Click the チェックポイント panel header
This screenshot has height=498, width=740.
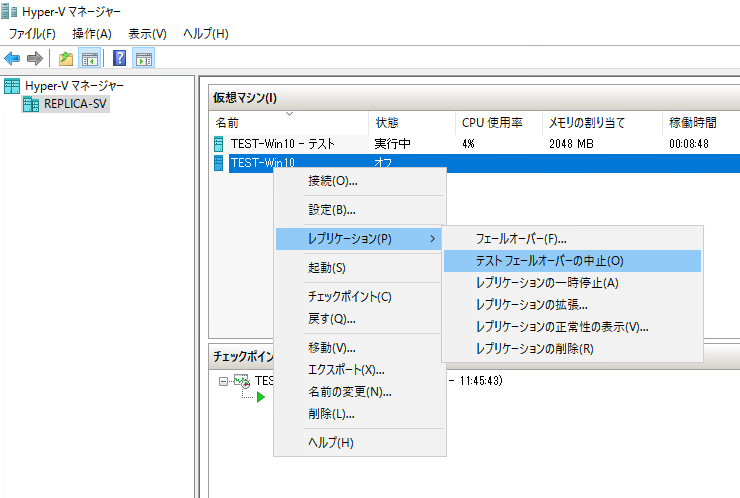[243, 356]
